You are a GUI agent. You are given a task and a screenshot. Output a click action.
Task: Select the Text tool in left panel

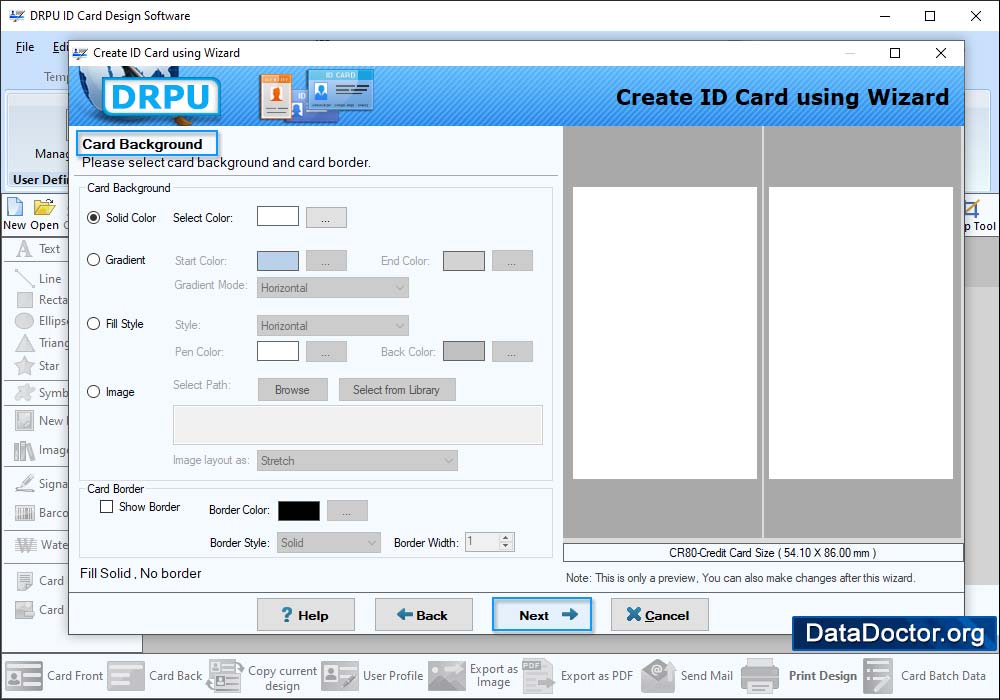tap(38, 249)
